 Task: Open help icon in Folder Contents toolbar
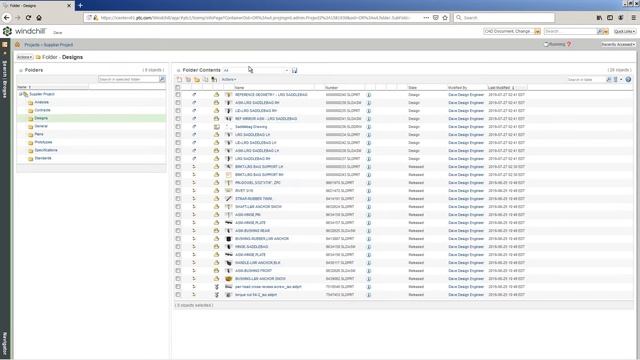tap(628, 80)
